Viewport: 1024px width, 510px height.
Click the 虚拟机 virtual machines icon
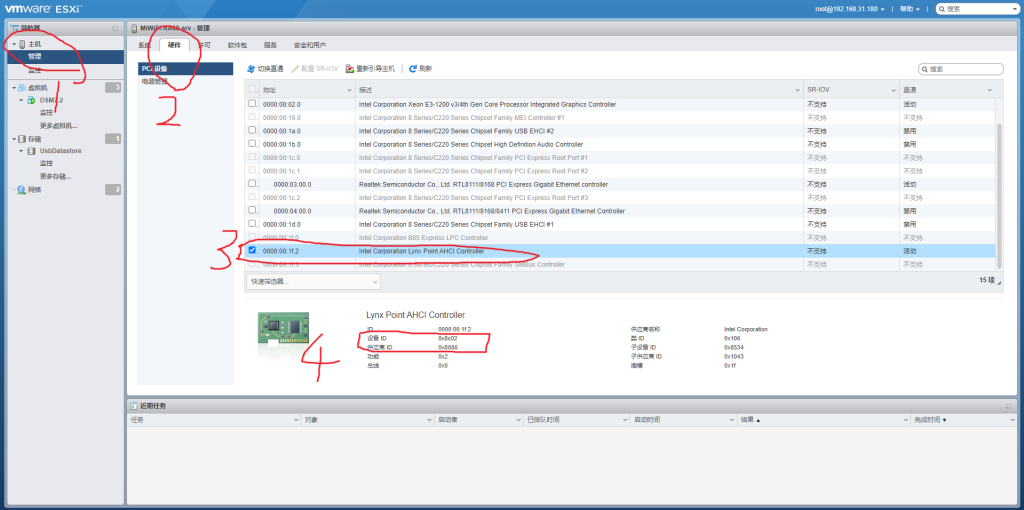click(22, 88)
